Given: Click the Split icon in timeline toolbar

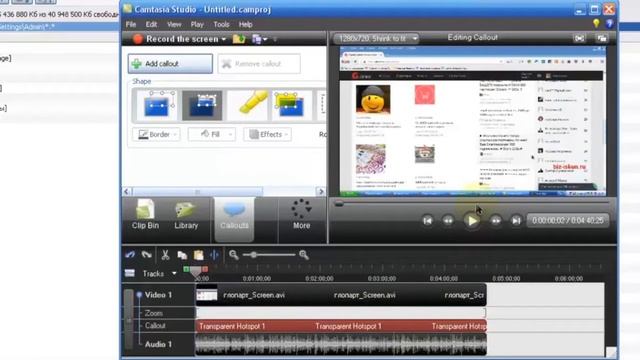Looking at the screenshot, I should [214, 255].
